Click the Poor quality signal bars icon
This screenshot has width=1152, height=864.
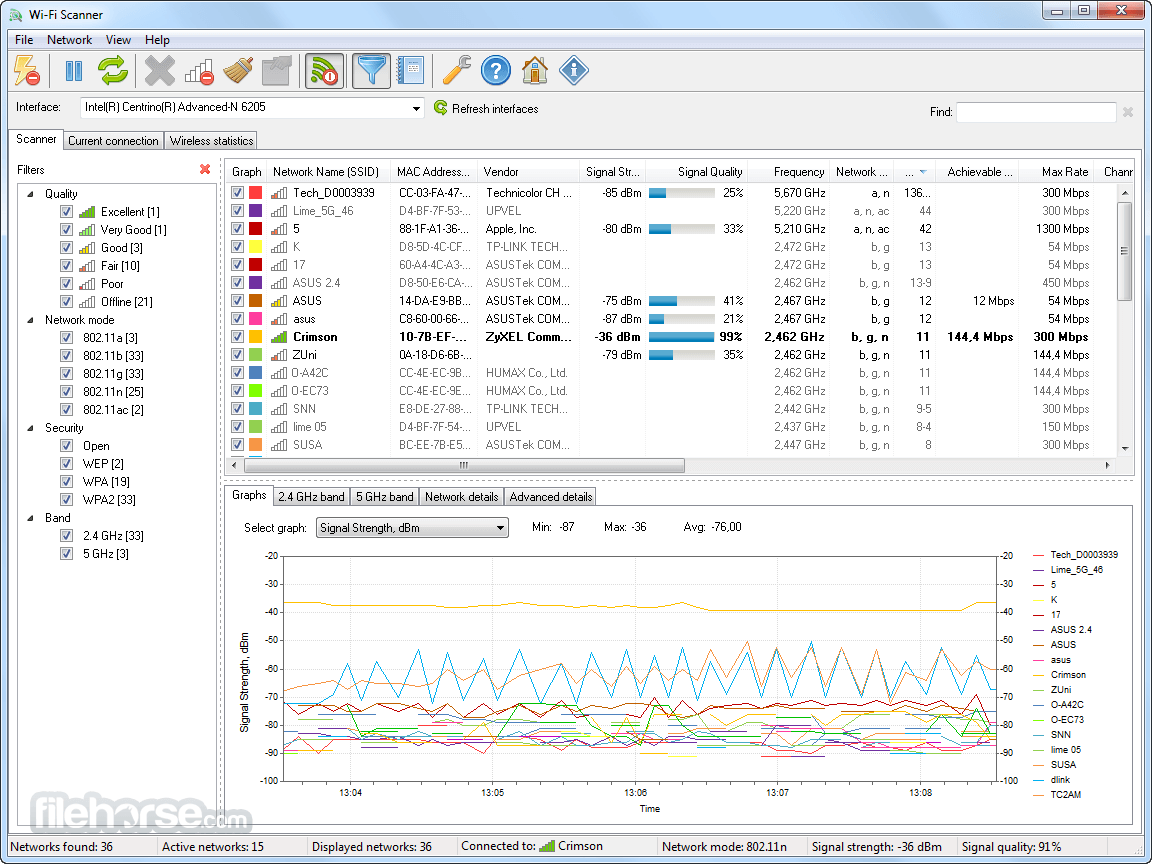[x=87, y=284]
